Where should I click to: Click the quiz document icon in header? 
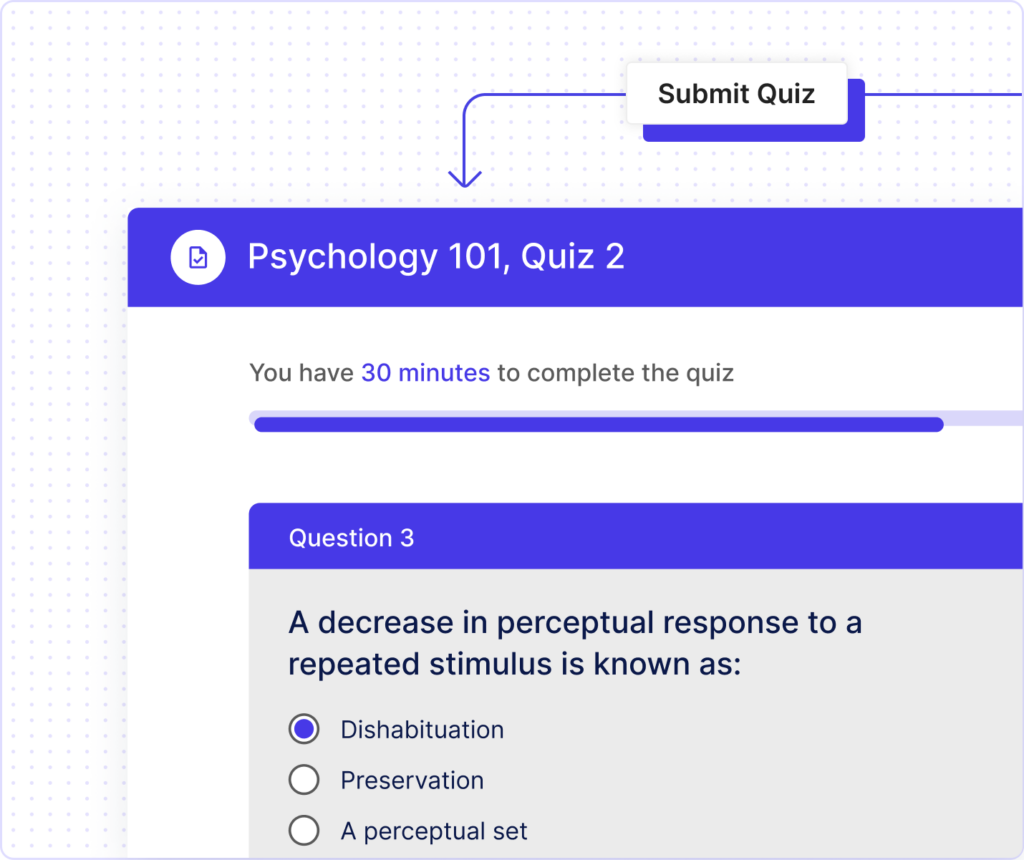[x=198, y=258]
